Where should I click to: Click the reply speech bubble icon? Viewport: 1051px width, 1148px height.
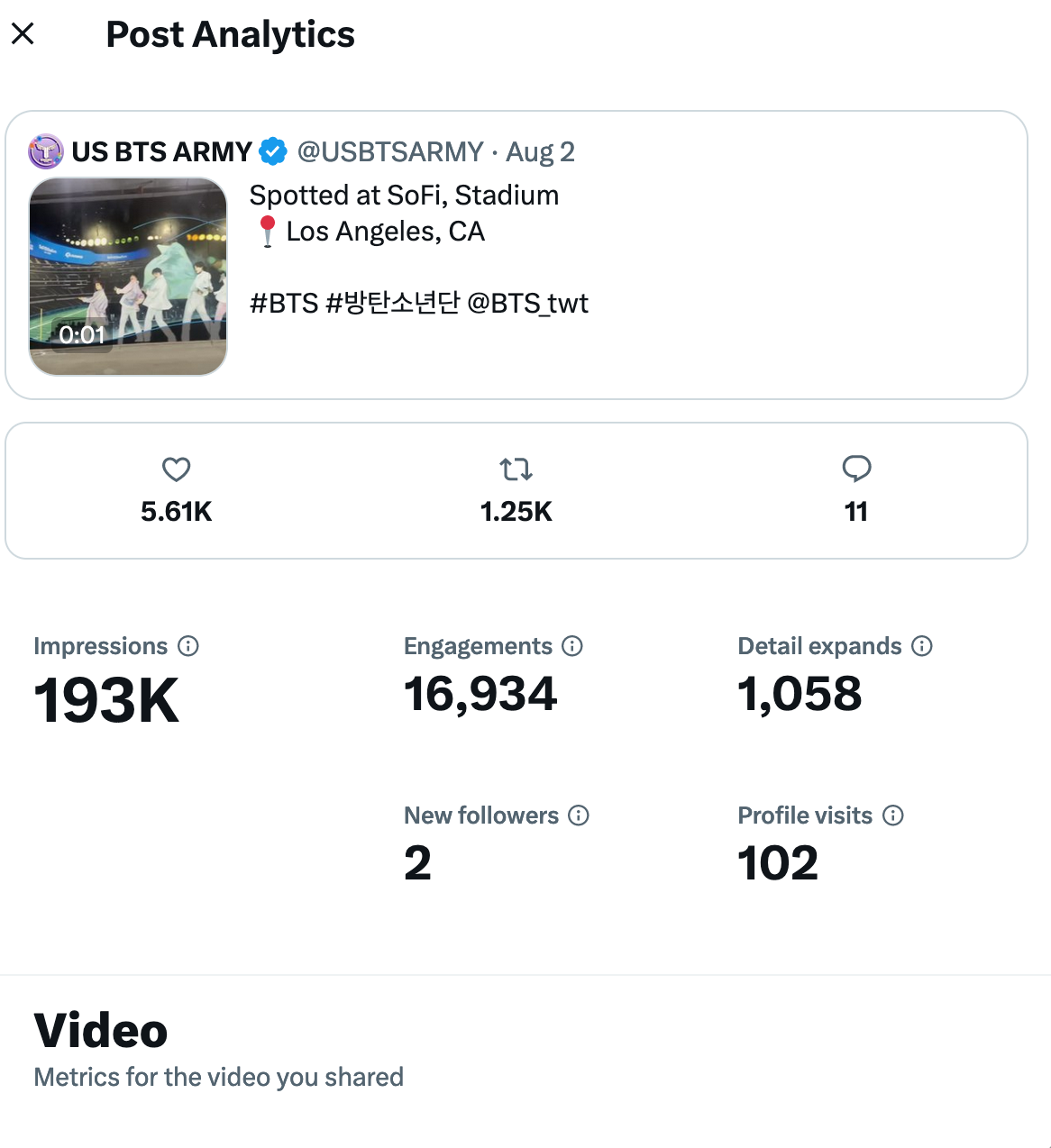[x=856, y=469]
